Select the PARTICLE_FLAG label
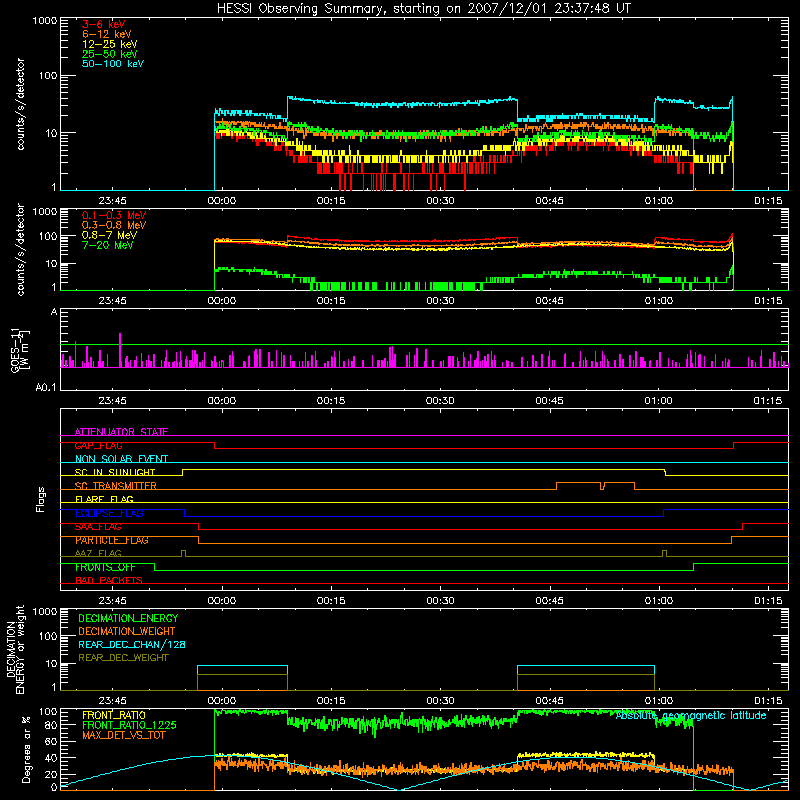Screen dimensions: 800x800 [112, 540]
